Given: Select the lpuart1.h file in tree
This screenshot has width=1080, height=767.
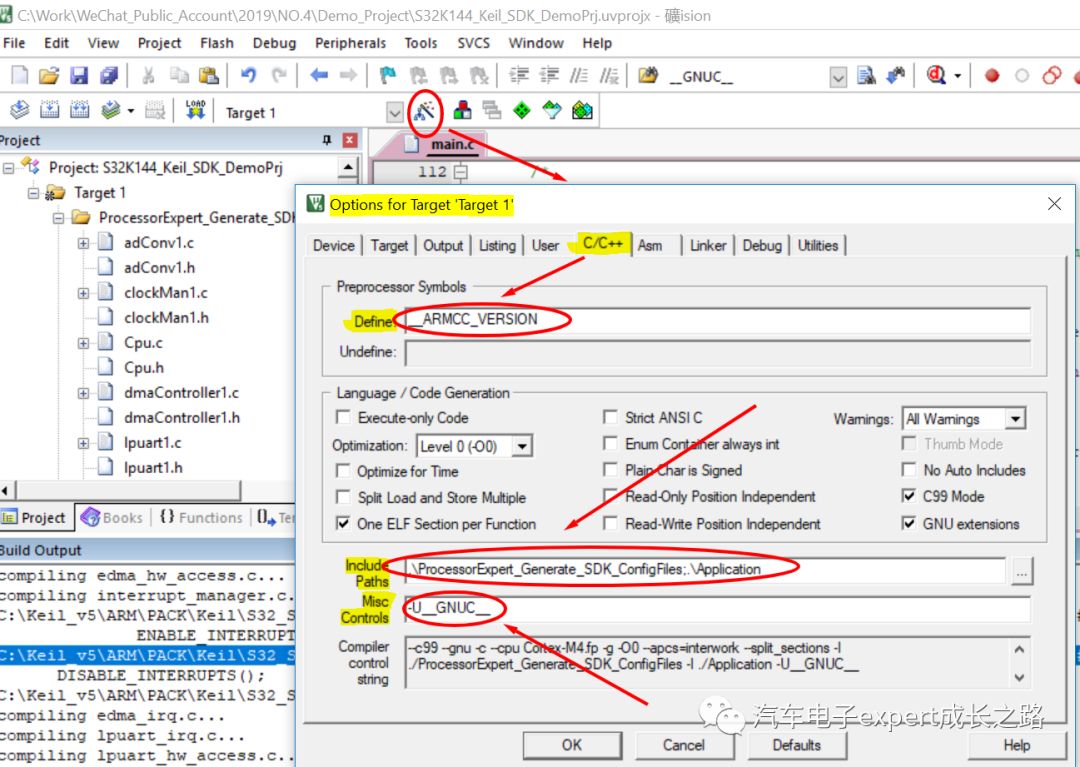Looking at the screenshot, I should click(153, 467).
